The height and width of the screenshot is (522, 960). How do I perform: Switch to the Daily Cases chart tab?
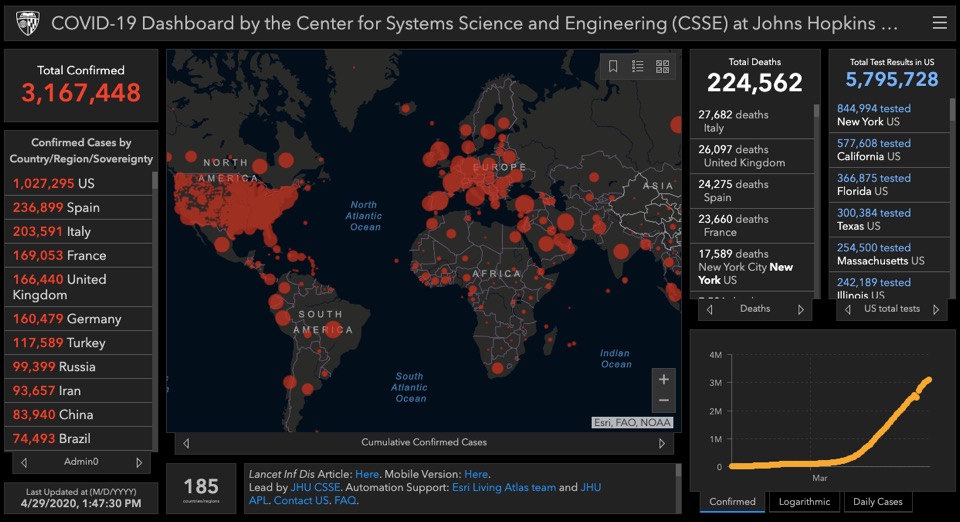tap(877, 502)
